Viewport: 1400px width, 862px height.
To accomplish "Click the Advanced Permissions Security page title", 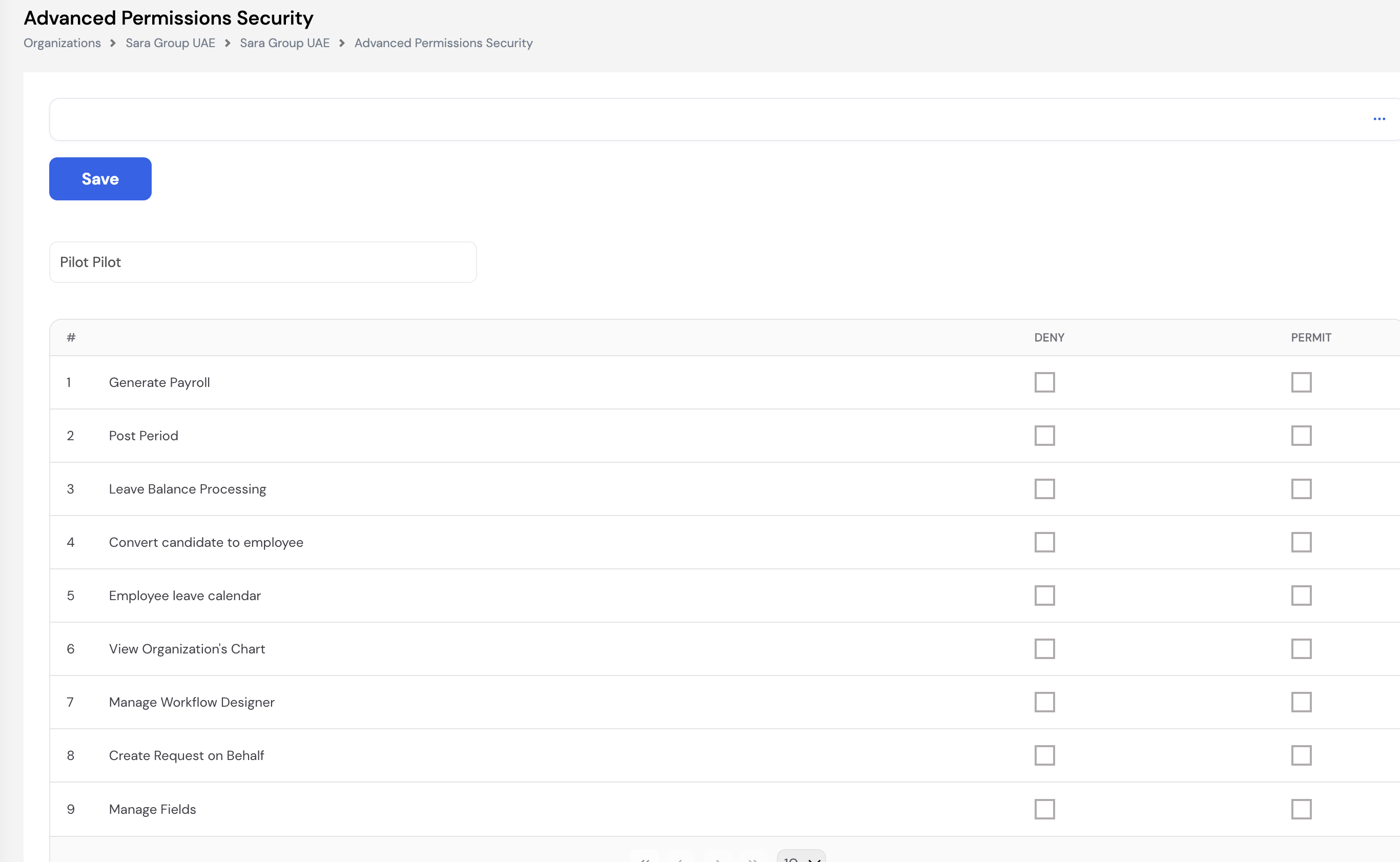I will pos(169,17).
